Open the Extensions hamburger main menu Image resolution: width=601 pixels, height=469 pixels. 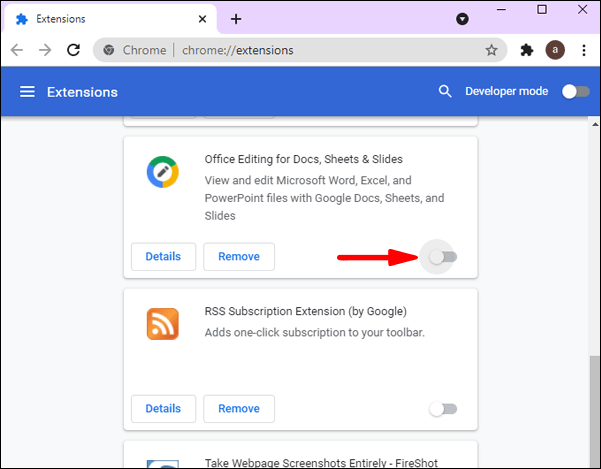pos(27,92)
